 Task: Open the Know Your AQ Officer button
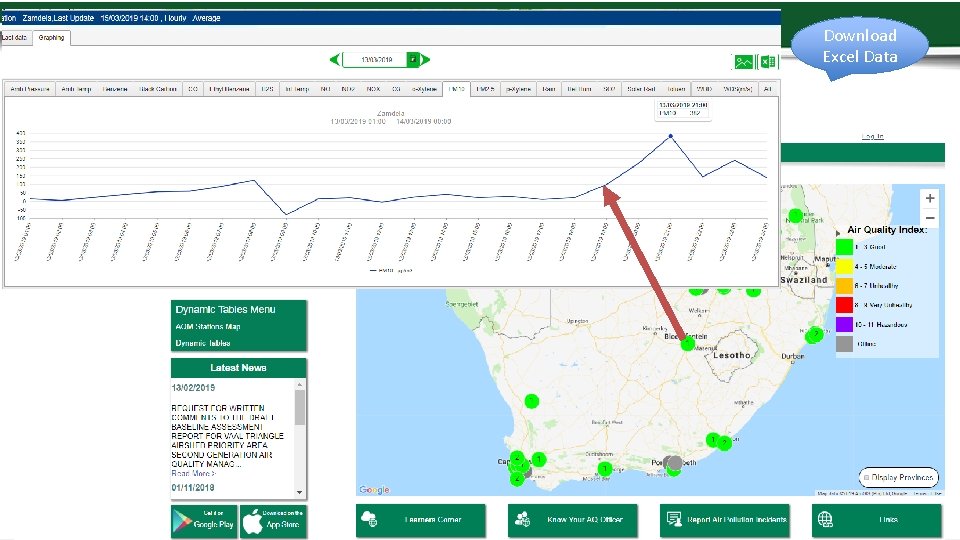point(572,520)
